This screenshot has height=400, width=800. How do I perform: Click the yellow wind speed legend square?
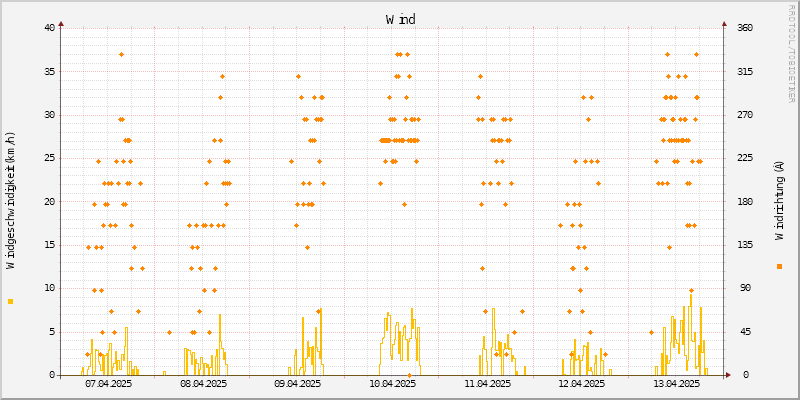[x=10, y=301]
